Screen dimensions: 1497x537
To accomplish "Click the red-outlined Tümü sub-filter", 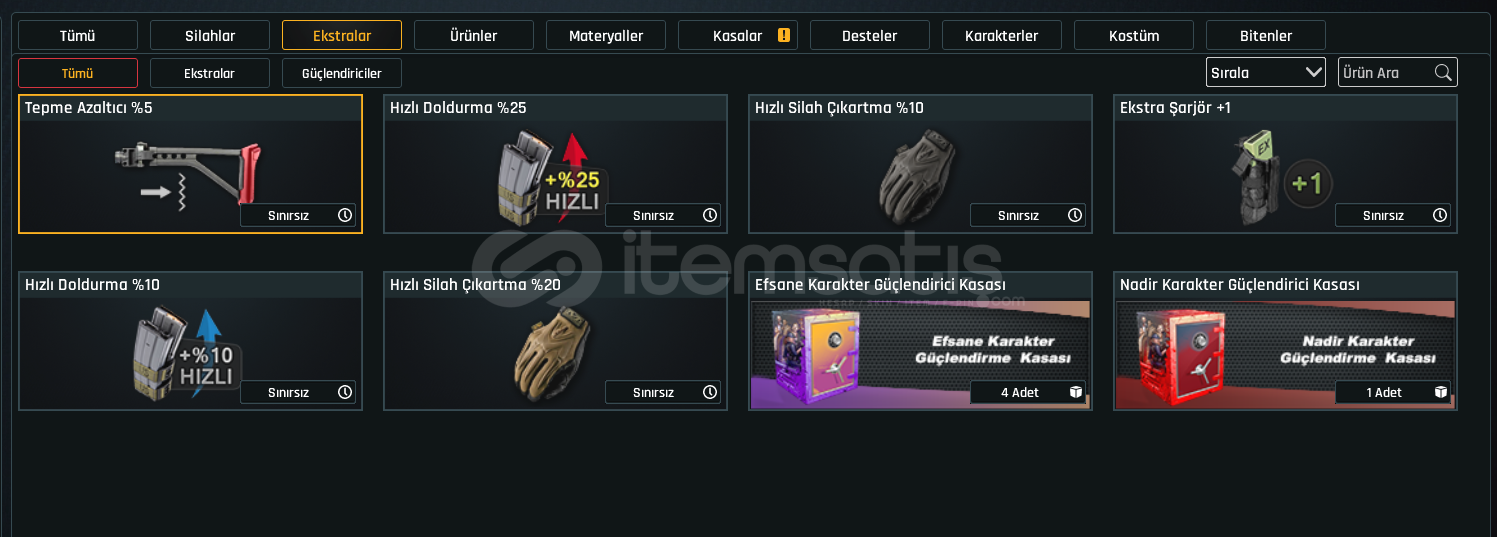I will coord(78,73).
